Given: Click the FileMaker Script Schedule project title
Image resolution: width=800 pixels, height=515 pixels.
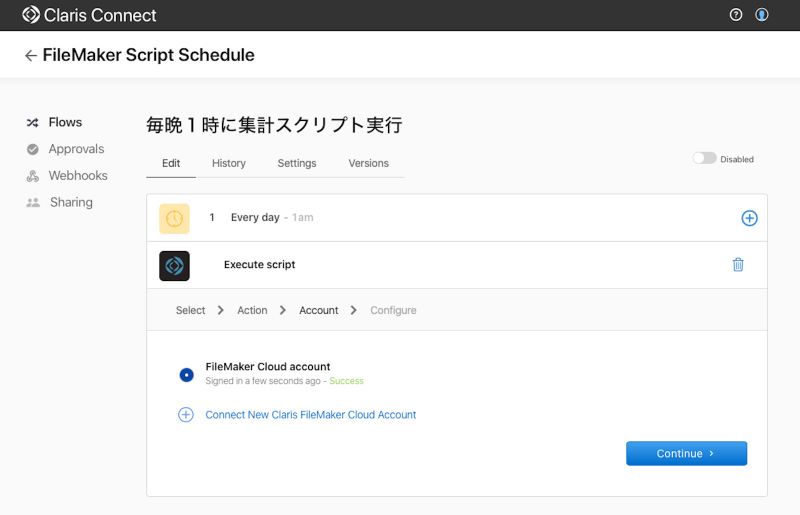Looking at the screenshot, I should (x=148, y=55).
